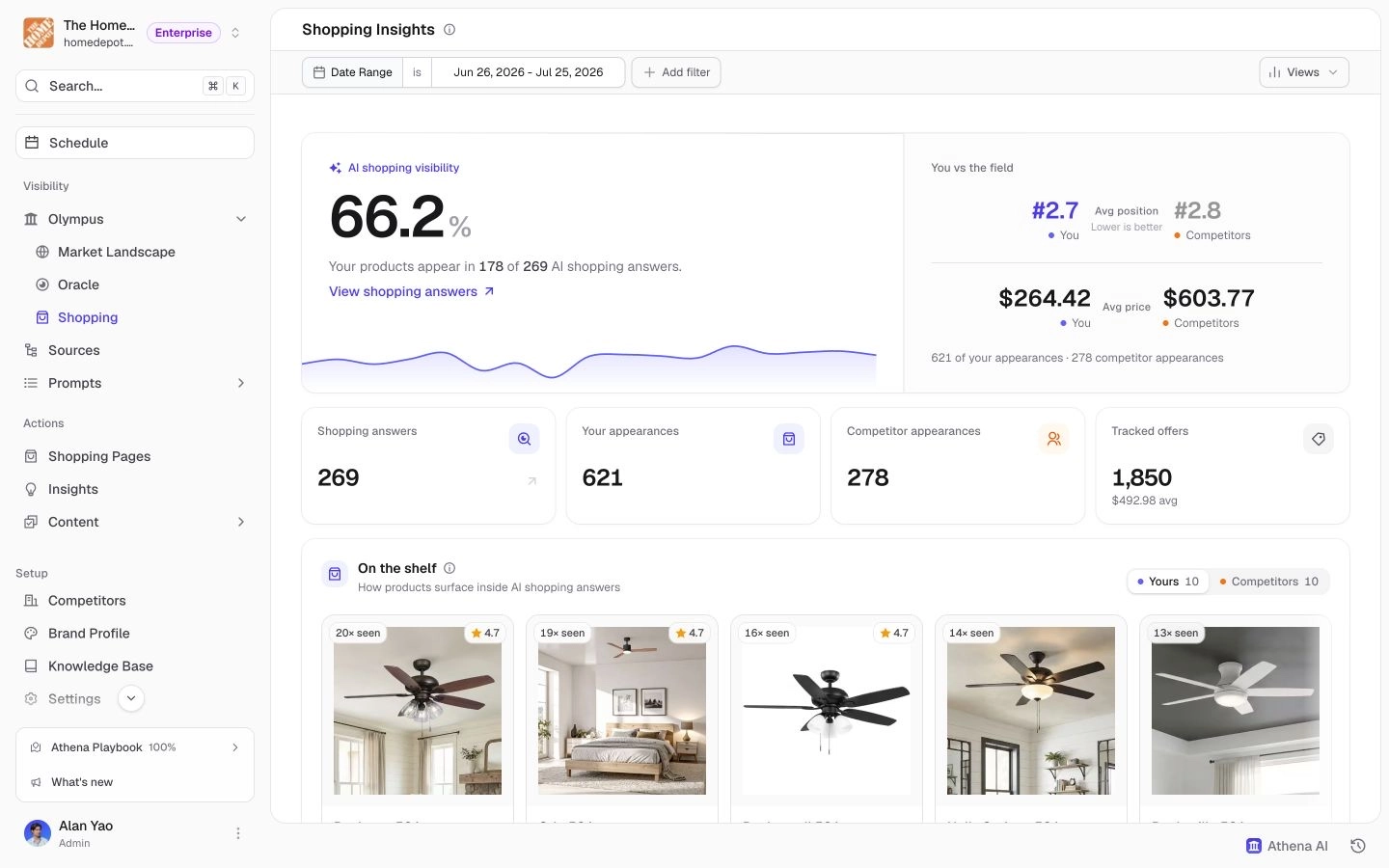Open Knowledge Base page
The width and height of the screenshot is (1389, 868).
(x=100, y=665)
